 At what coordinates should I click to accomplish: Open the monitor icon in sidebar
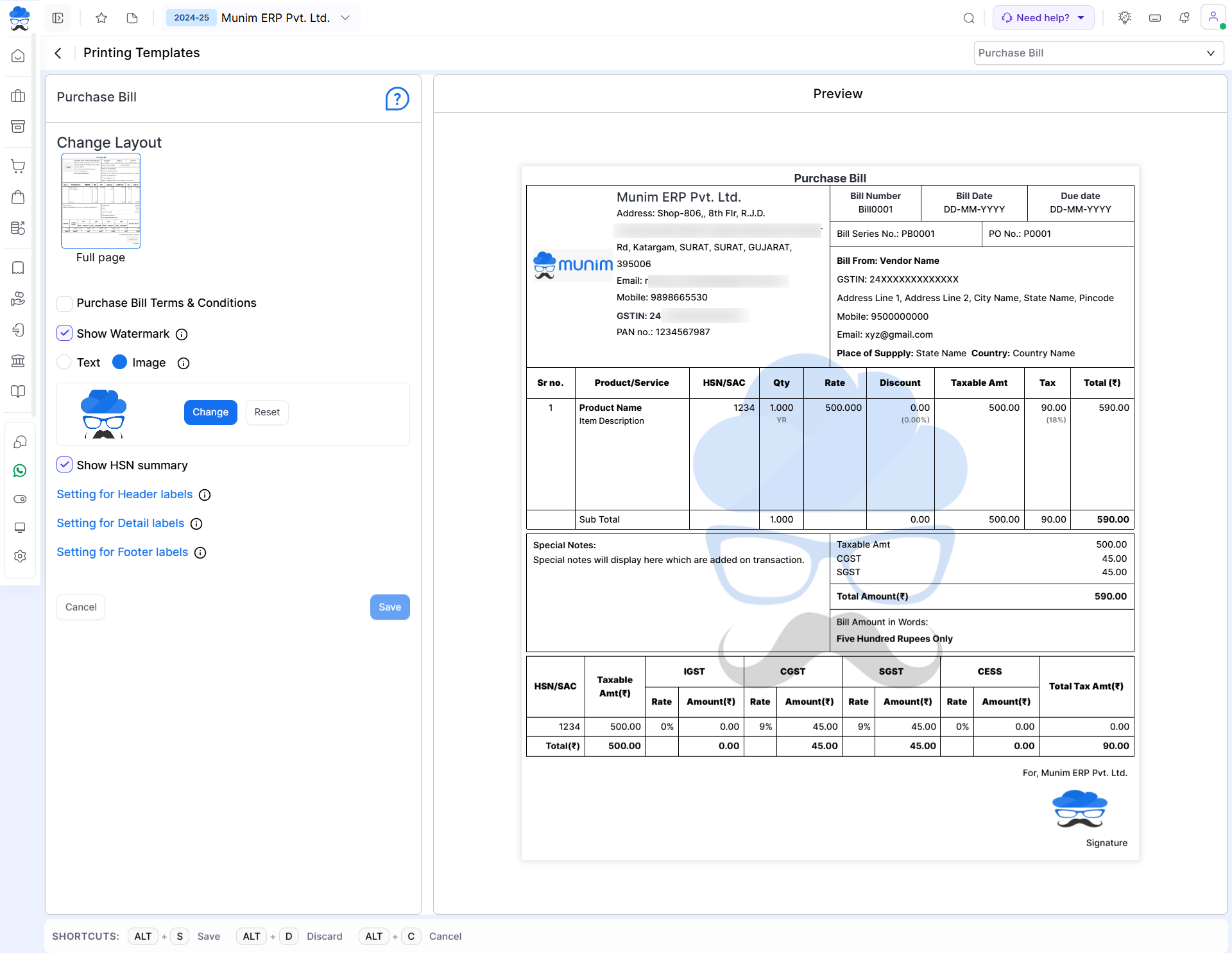[20, 528]
